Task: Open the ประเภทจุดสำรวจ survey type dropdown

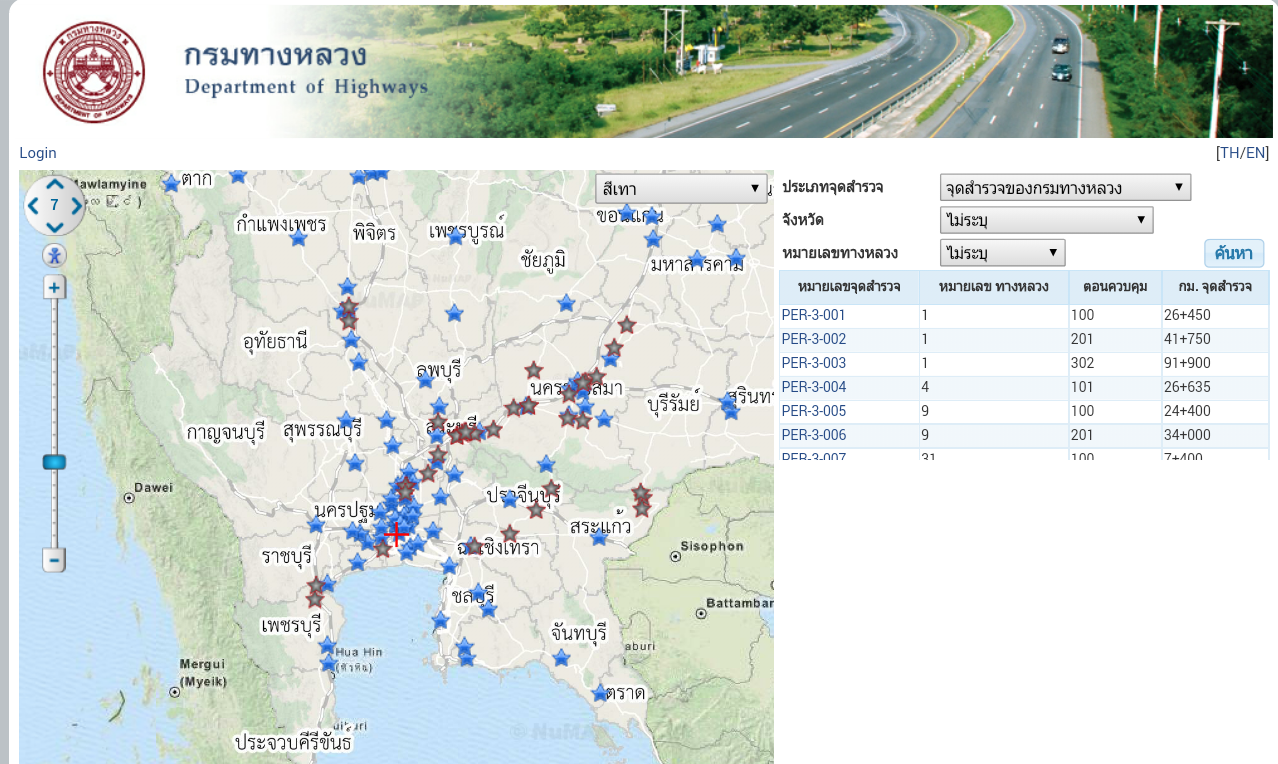Action: point(1065,188)
